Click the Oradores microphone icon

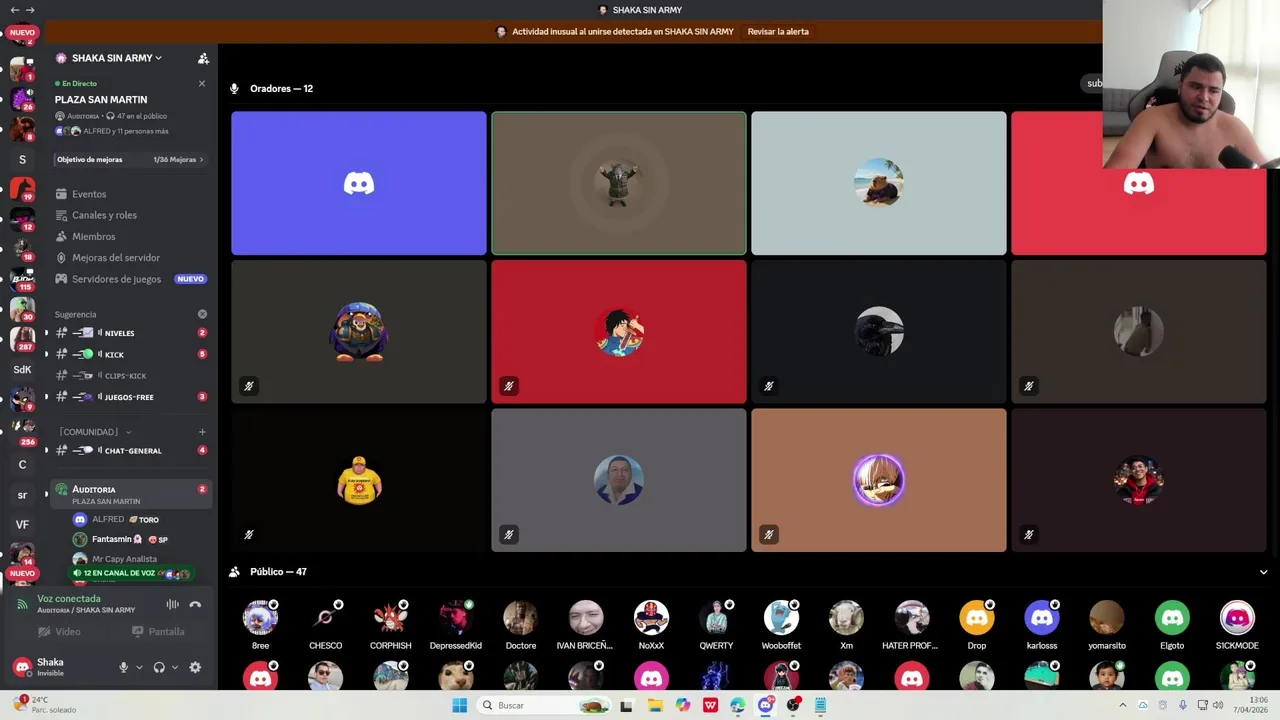tap(234, 88)
